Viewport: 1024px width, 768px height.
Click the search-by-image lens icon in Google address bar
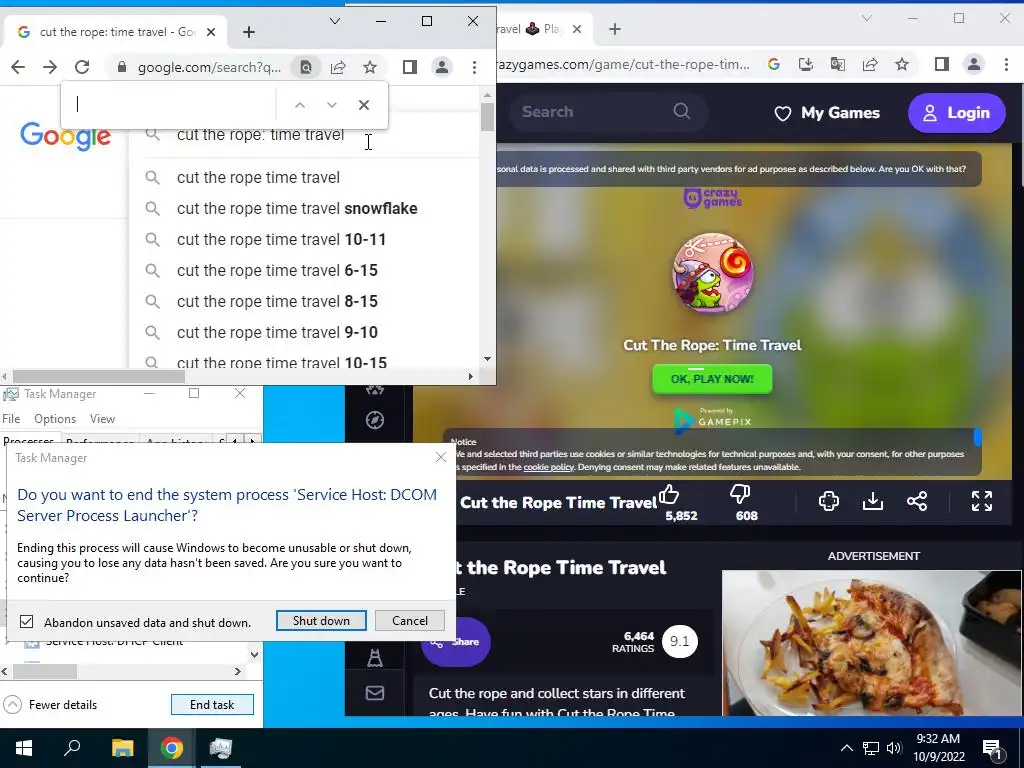click(306, 67)
